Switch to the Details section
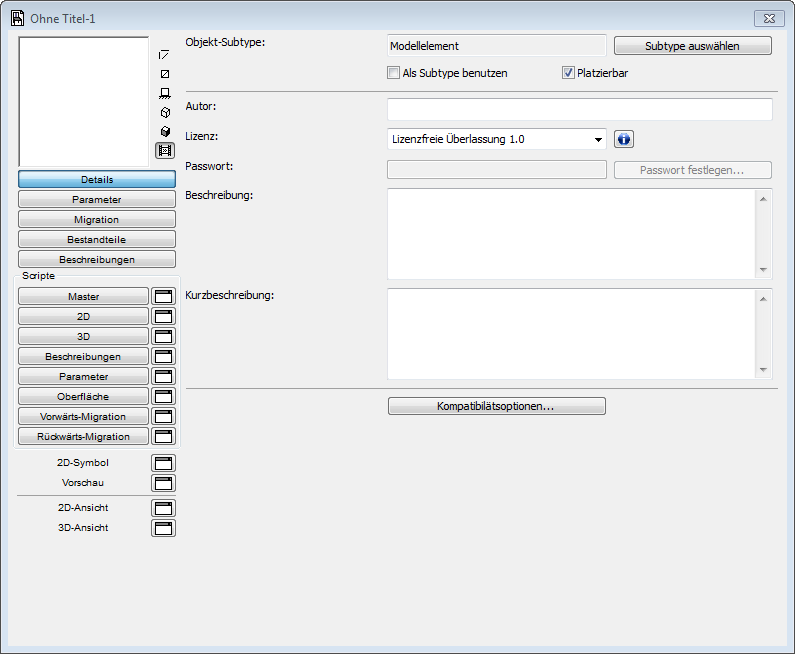Screen dimensions: 795x654 click(x=97, y=179)
